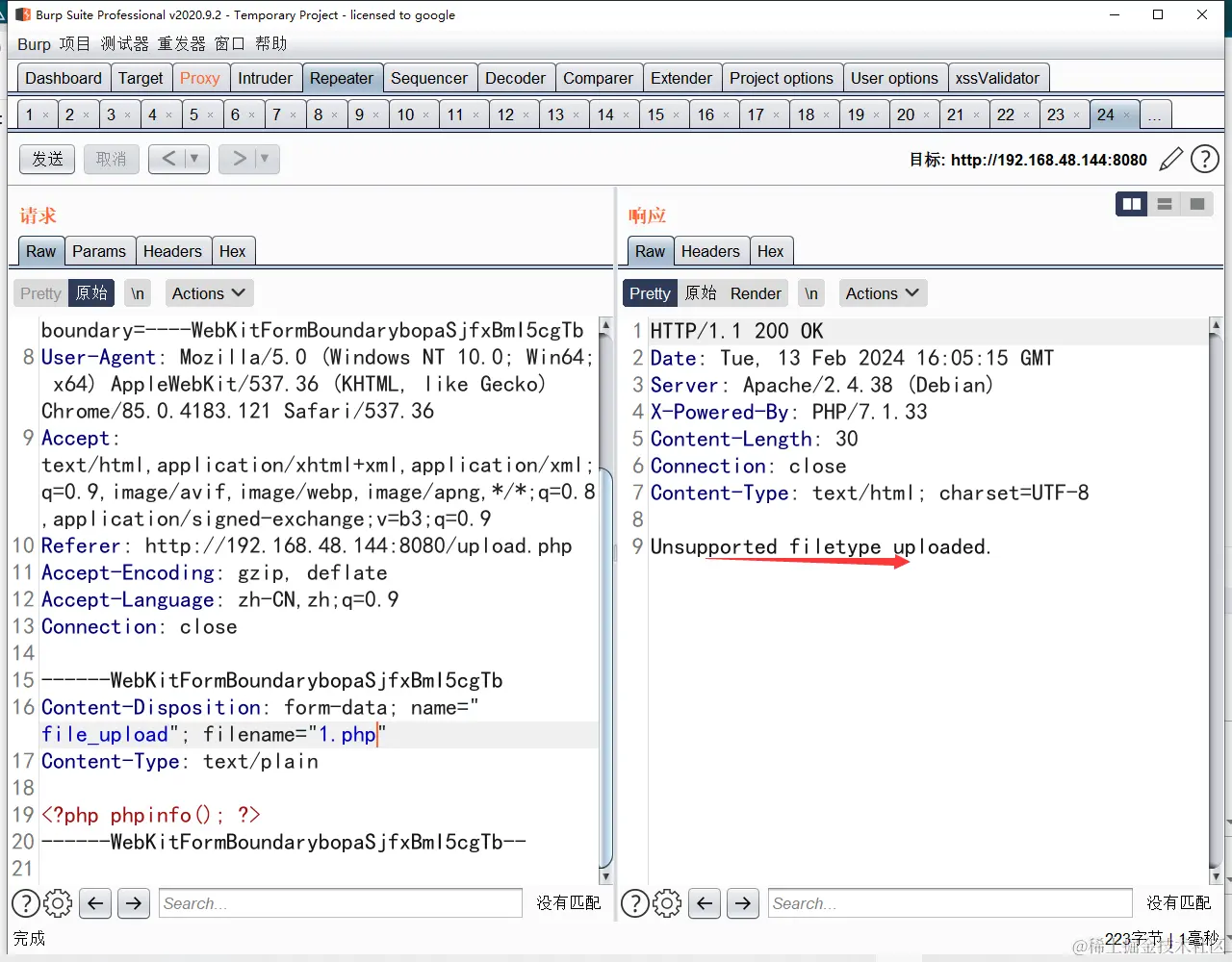1232x962 pixels.
Task: Switch to Decoder tab
Action: (x=516, y=79)
